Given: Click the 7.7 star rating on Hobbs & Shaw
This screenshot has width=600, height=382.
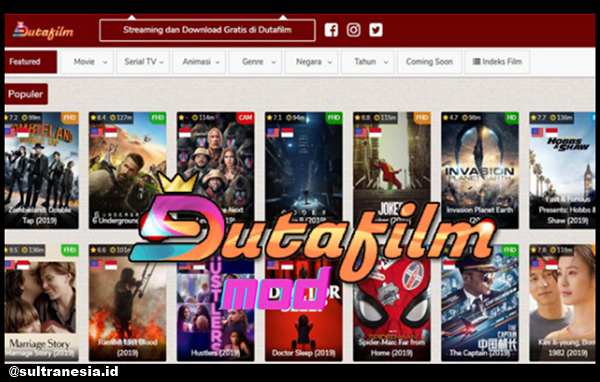Looking at the screenshot, I should pos(539,118).
